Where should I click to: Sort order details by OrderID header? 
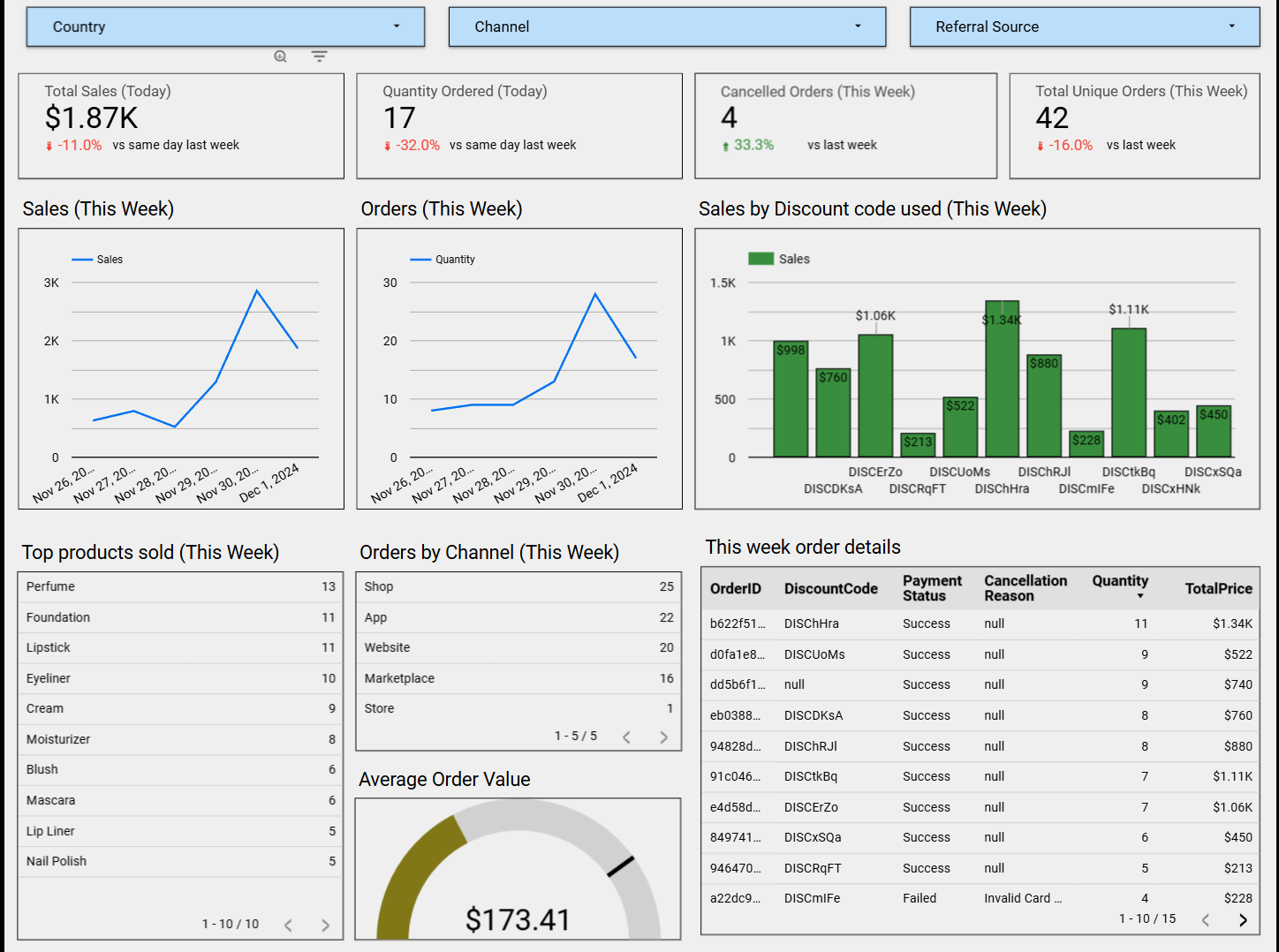(x=735, y=588)
